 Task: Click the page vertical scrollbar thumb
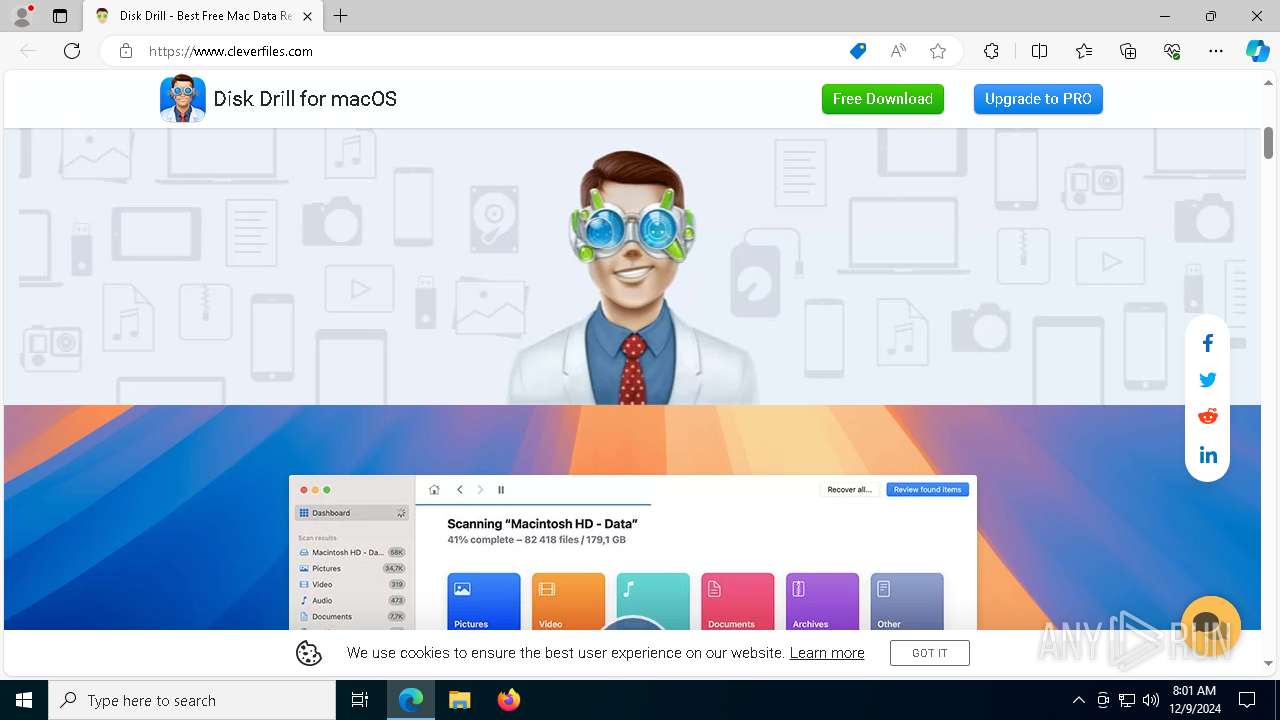[1268, 142]
